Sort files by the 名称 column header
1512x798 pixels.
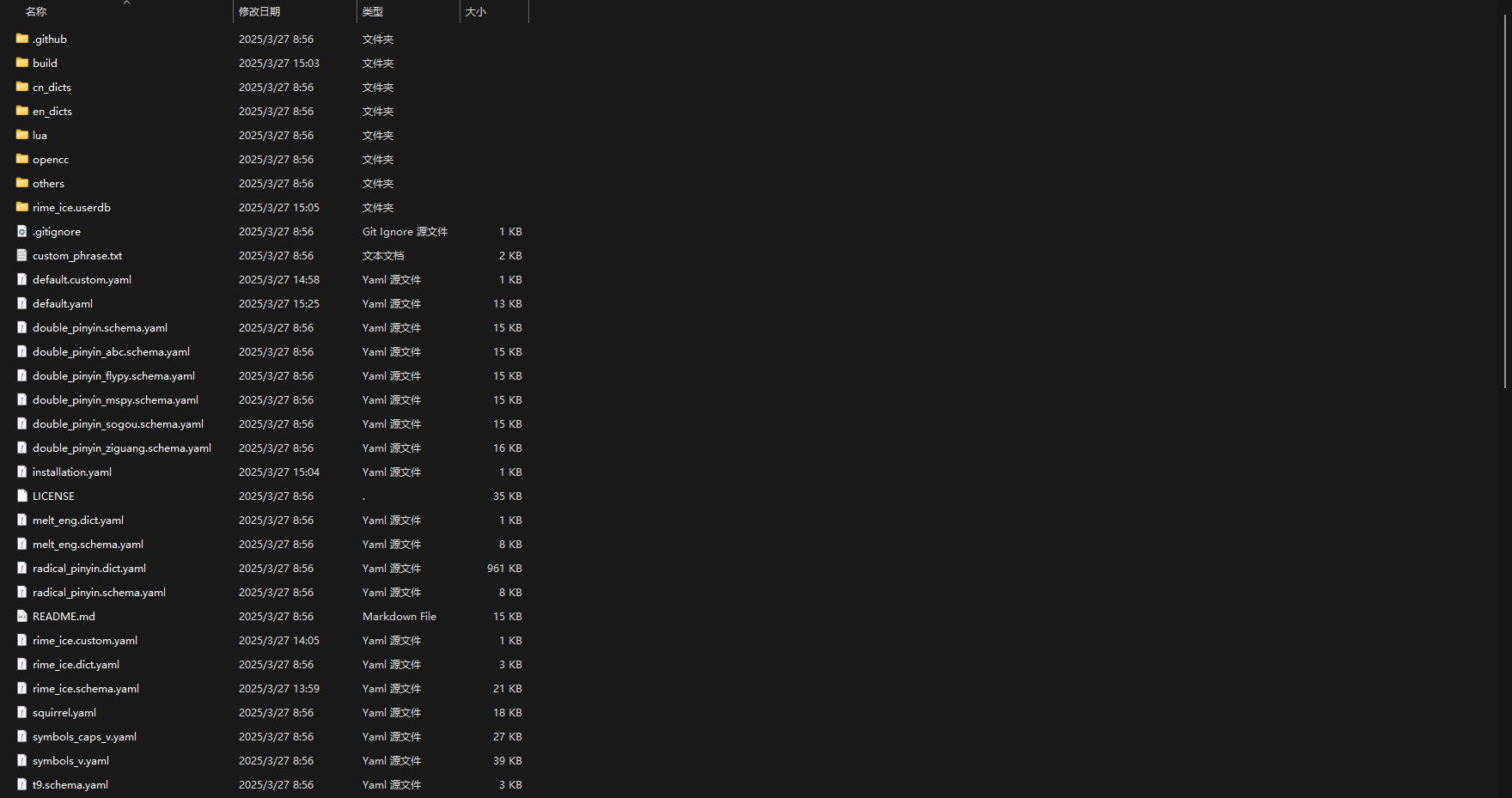36,12
